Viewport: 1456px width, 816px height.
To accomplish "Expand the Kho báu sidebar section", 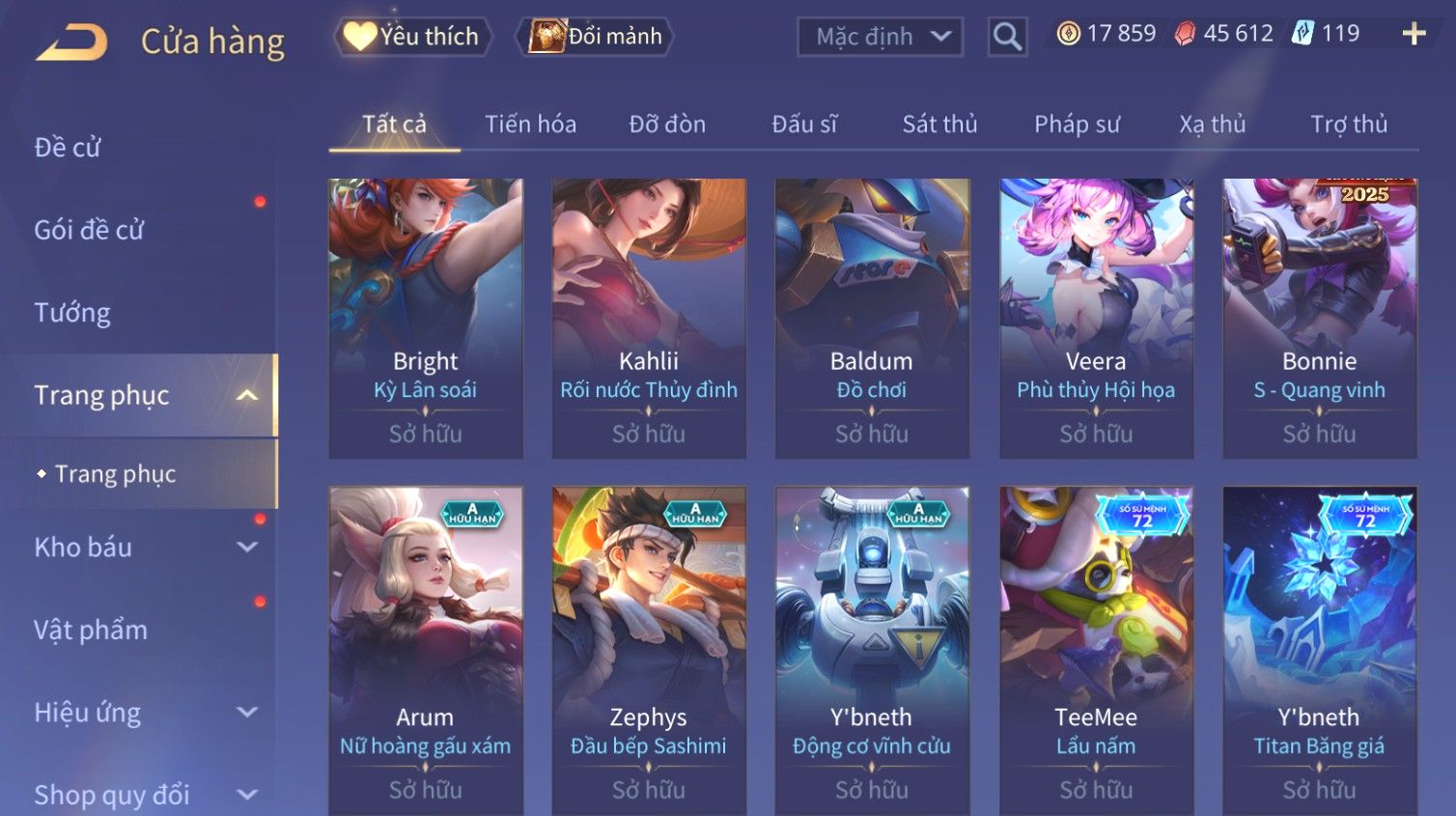I will pos(247,547).
